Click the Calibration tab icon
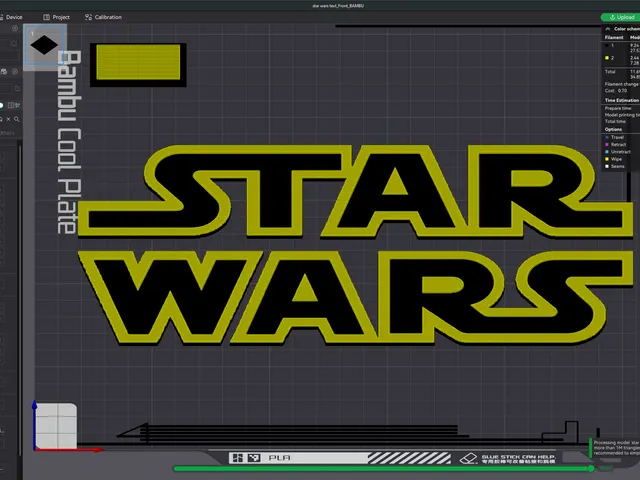The width and height of the screenshot is (640, 480). (88, 17)
